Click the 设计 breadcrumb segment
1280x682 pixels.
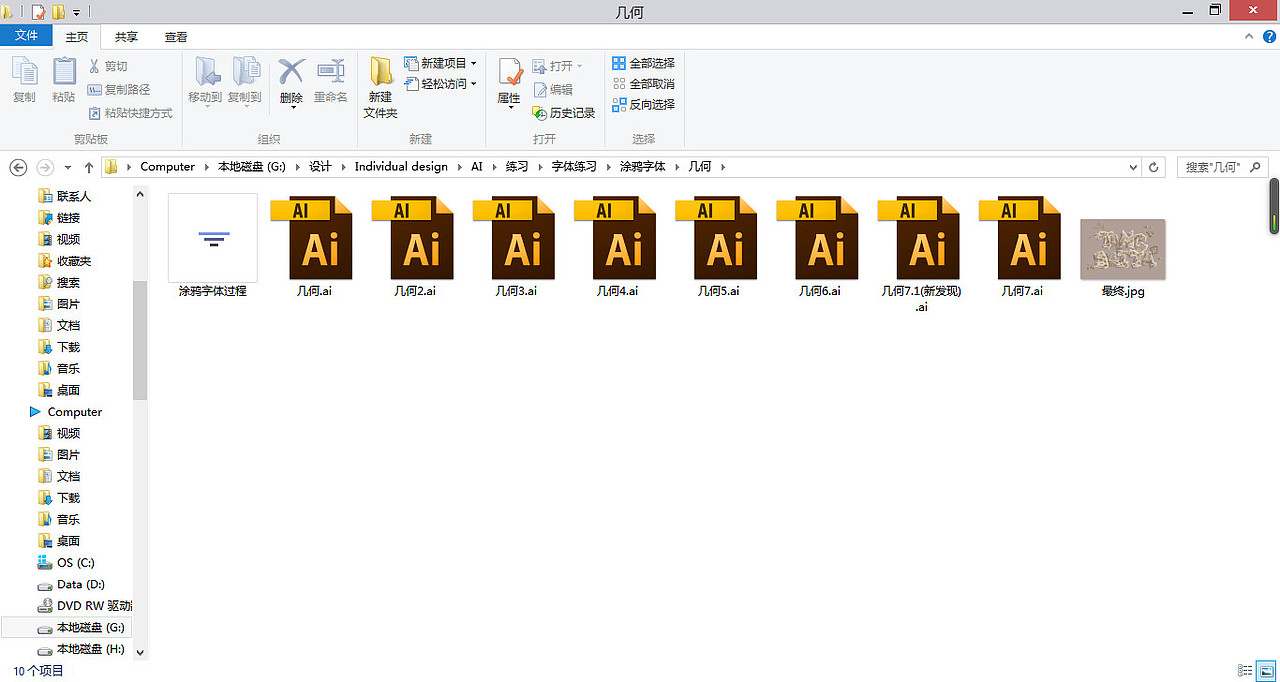point(320,167)
